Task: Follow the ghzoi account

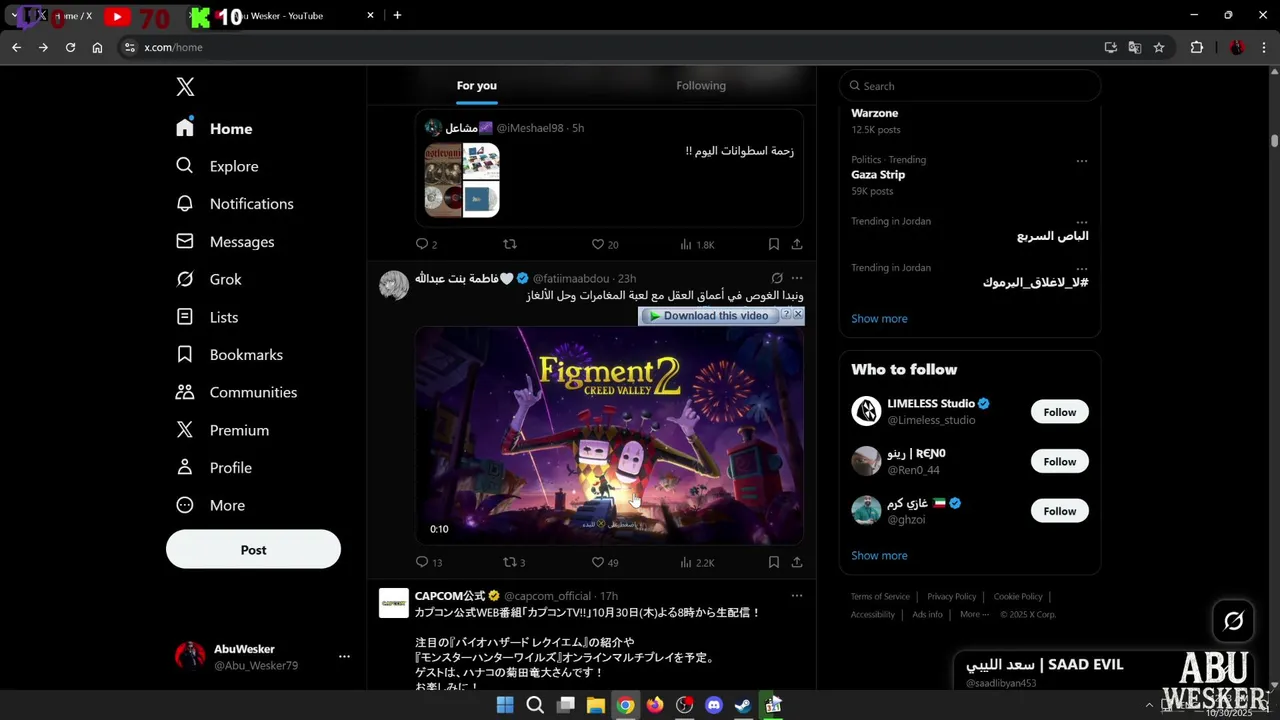Action: pos(1059,511)
